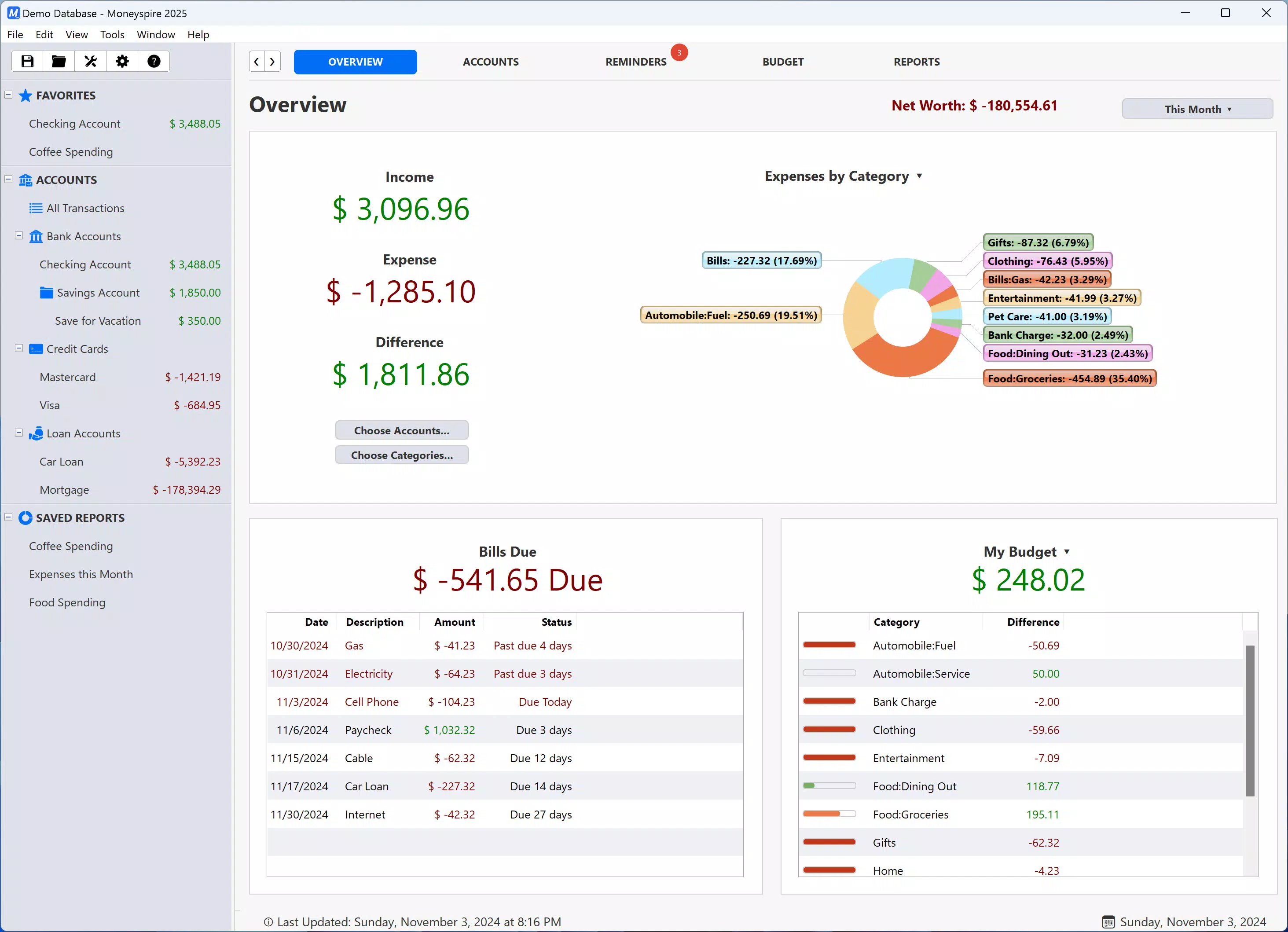Go back with the left arrow

257,61
